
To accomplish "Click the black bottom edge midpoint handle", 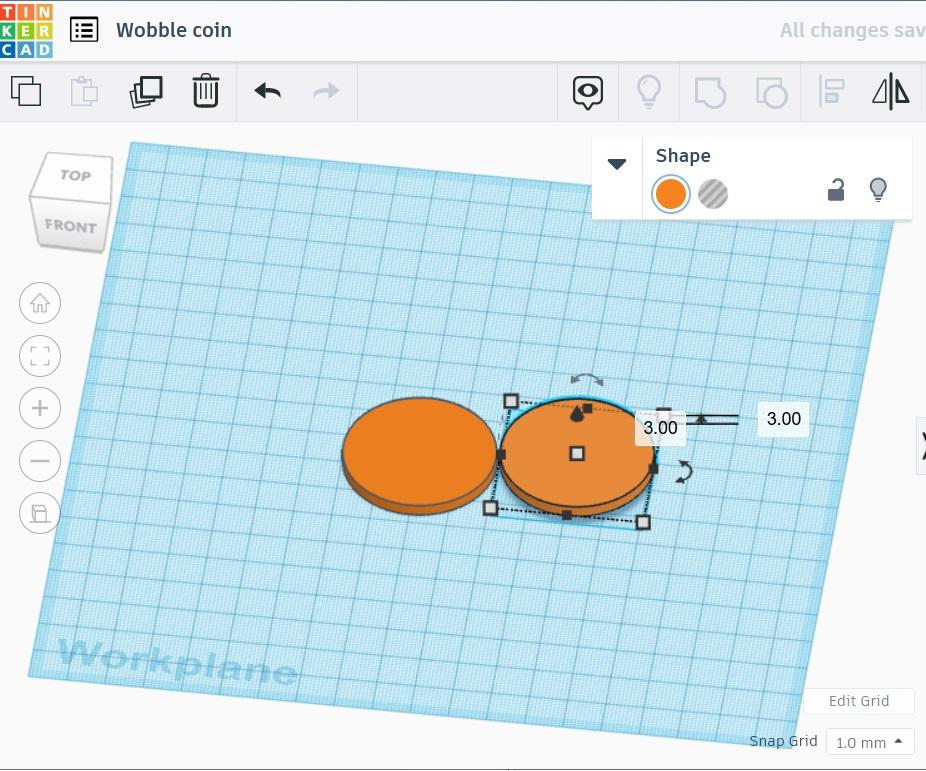I will coord(567,515).
